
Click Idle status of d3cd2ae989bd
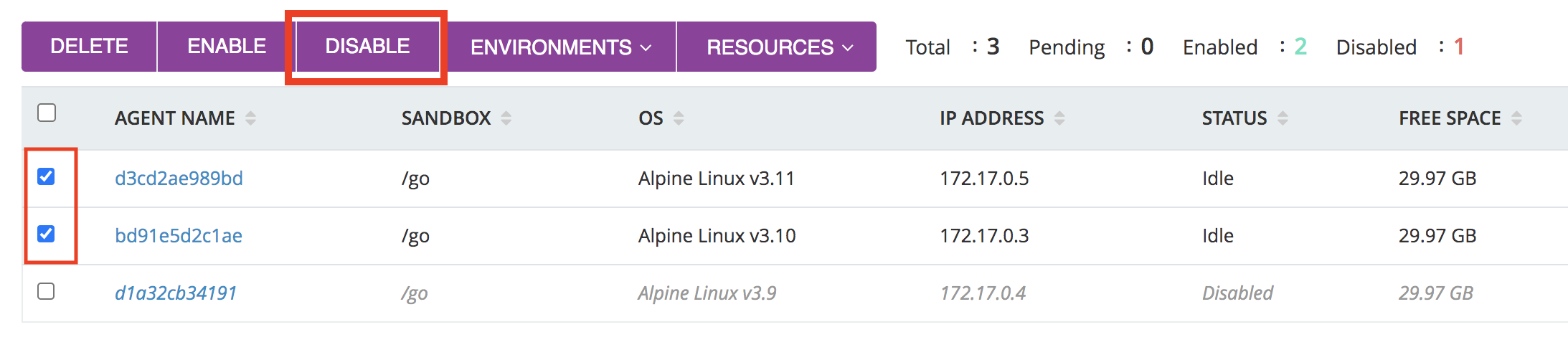(x=1218, y=178)
